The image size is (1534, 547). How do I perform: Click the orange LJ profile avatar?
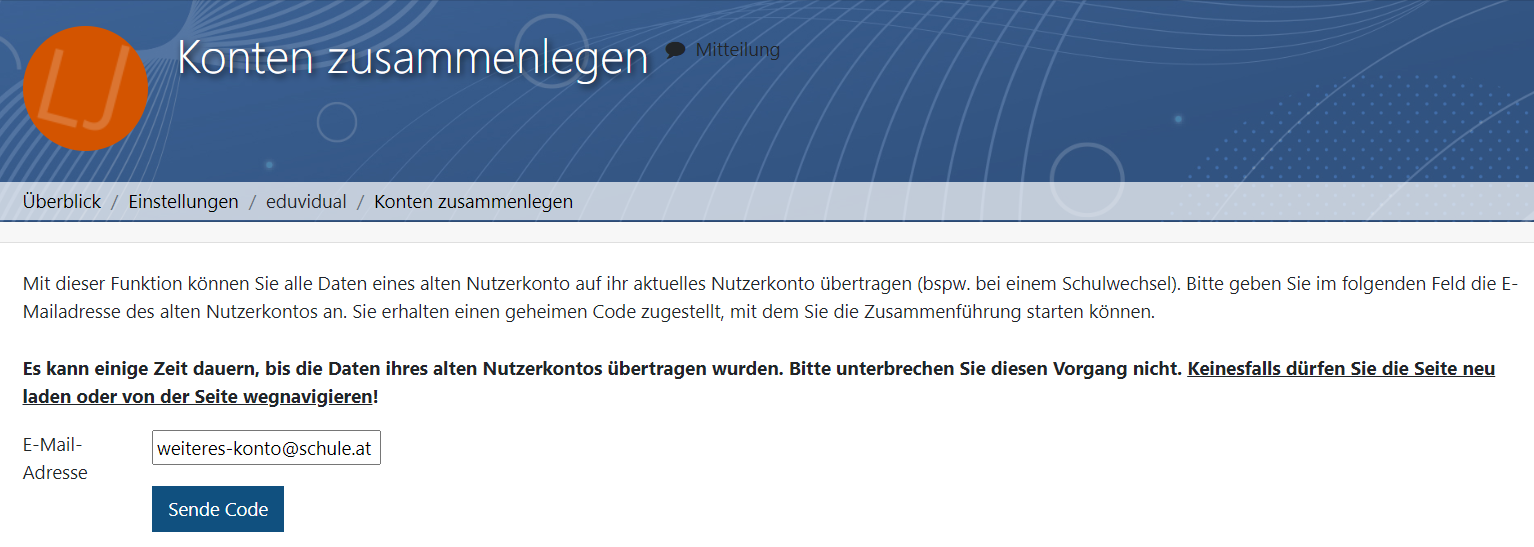click(85, 89)
